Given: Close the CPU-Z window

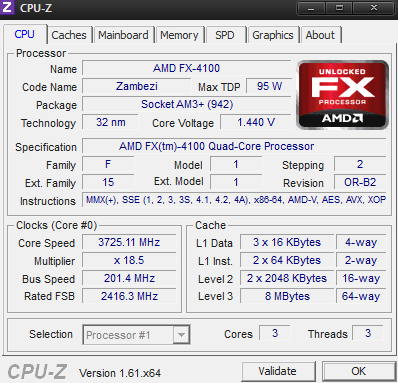Looking at the screenshot, I should [x=374, y=8].
